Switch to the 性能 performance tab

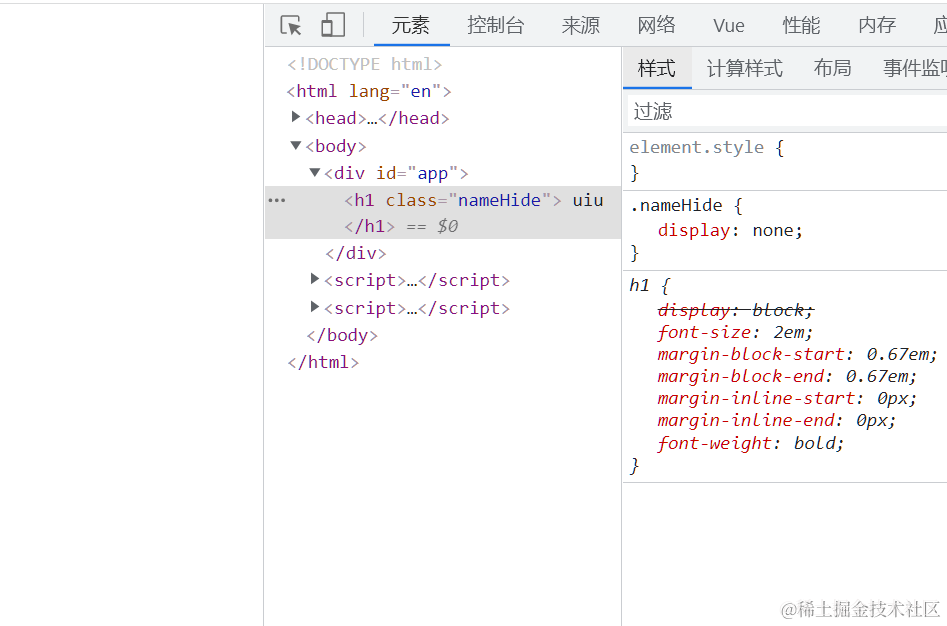click(x=801, y=25)
